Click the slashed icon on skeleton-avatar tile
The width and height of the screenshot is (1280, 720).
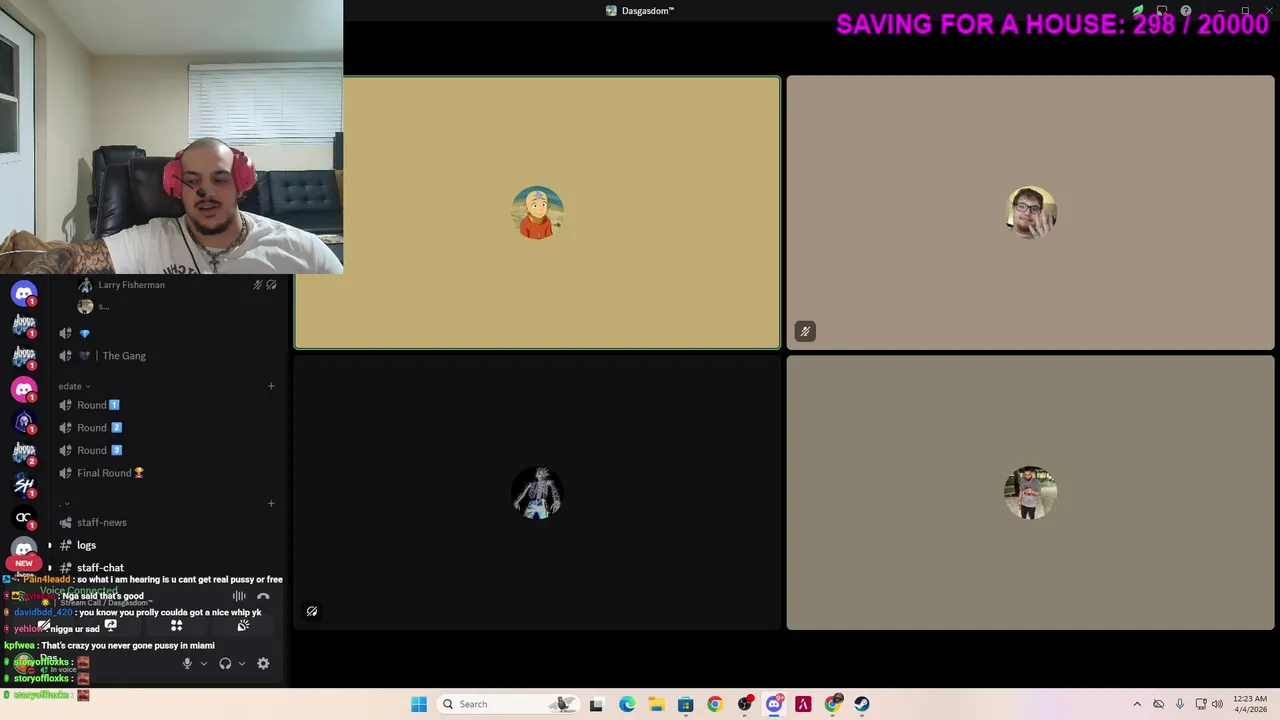tap(312, 611)
